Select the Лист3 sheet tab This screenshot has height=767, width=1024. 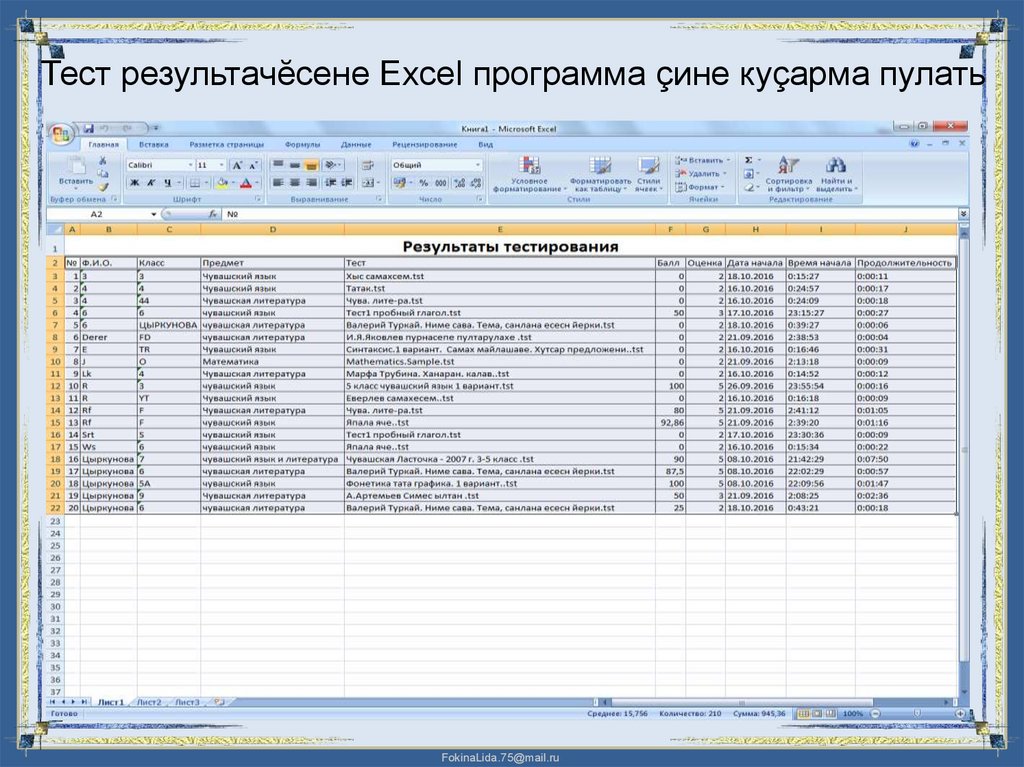tap(187, 702)
